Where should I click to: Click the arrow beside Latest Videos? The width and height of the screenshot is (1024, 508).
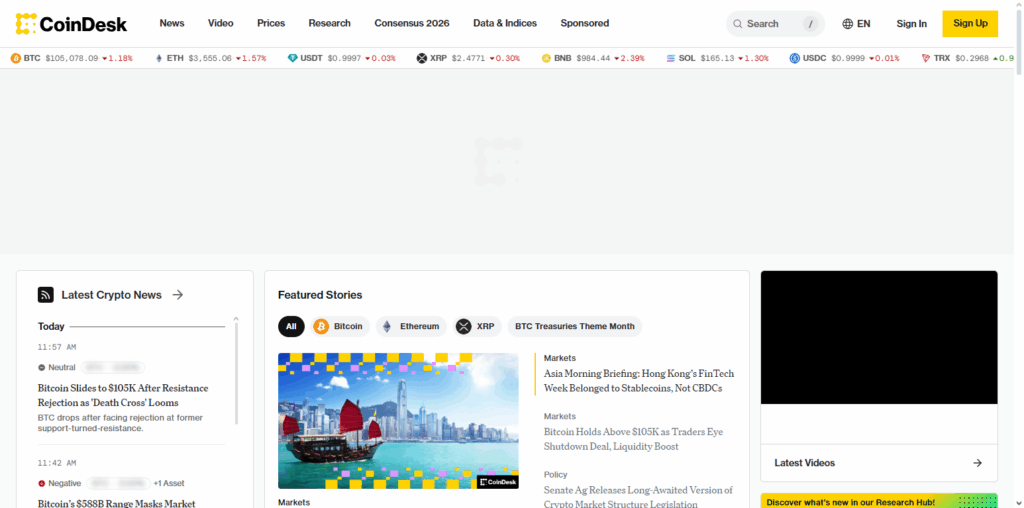pos(977,463)
